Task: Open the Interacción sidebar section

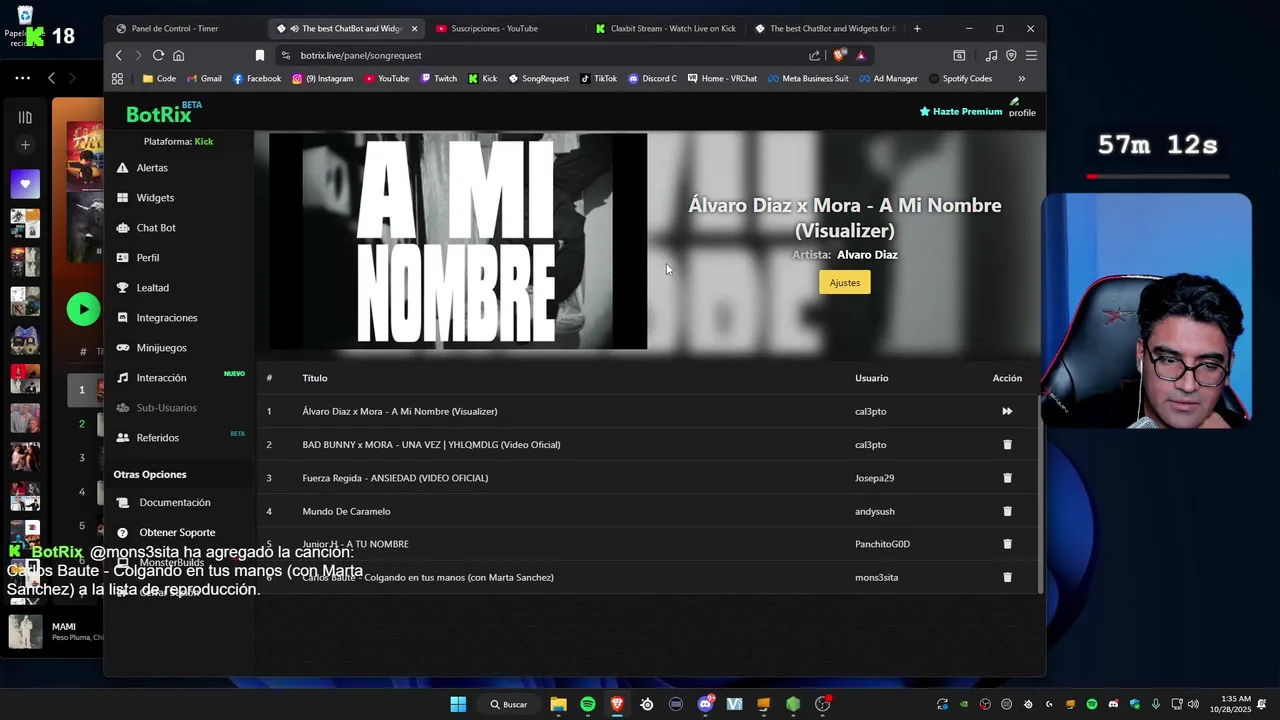Action: [161, 378]
